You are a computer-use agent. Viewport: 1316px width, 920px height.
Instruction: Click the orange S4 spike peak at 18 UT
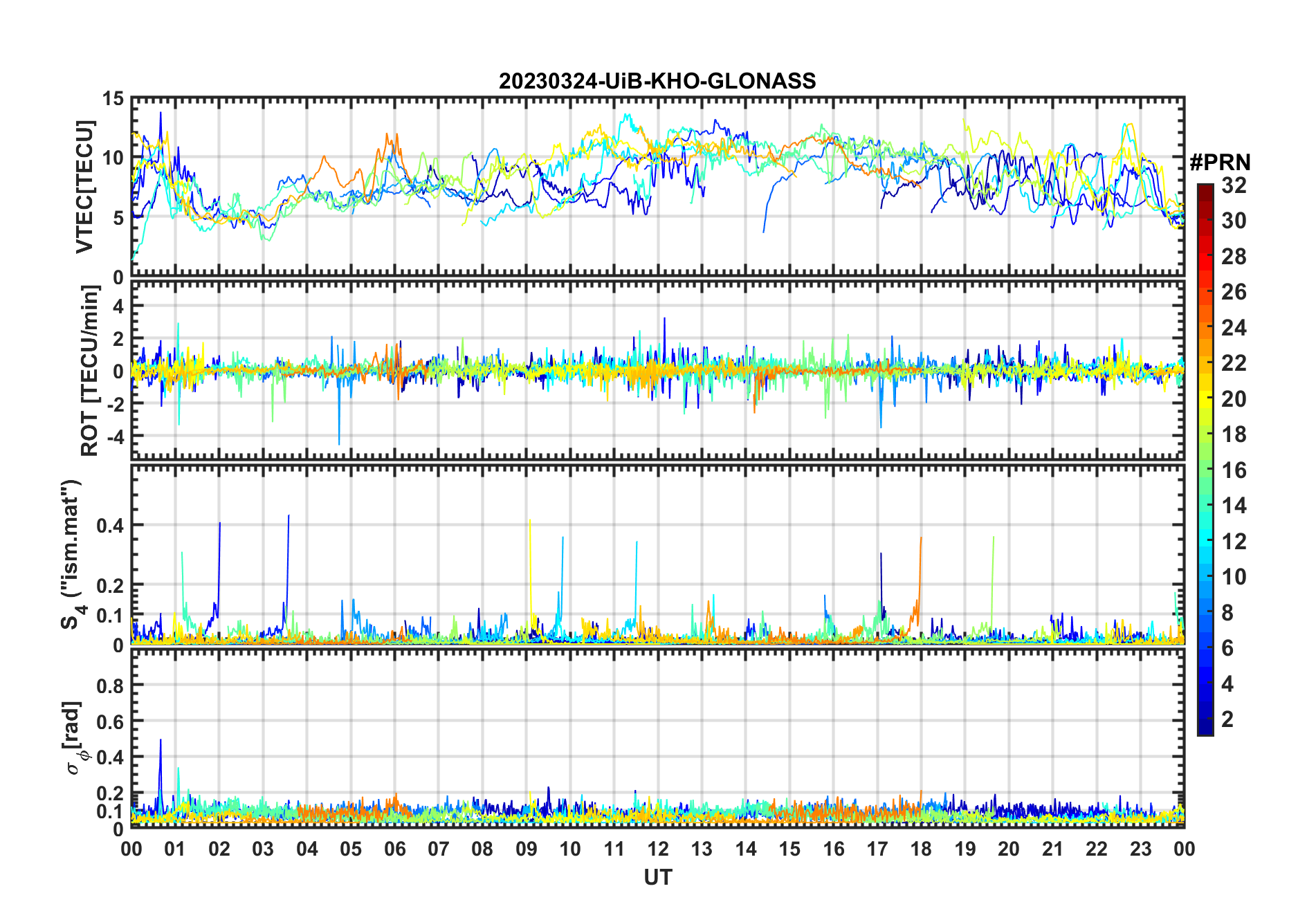tap(921, 537)
